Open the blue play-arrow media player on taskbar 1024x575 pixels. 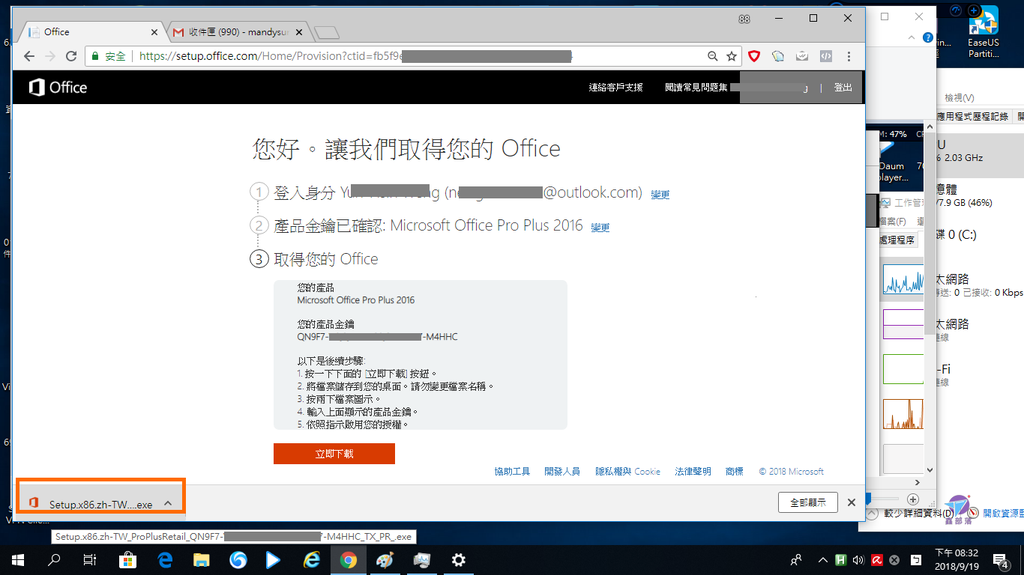[x=273, y=560]
